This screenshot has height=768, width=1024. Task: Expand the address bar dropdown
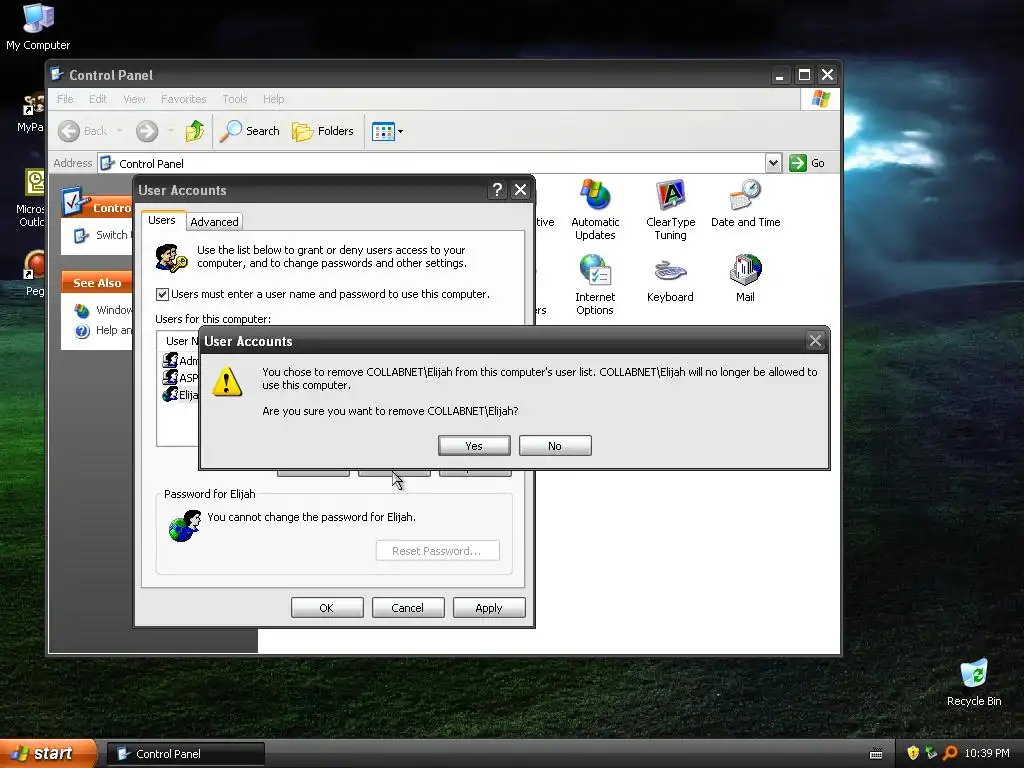click(773, 163)
